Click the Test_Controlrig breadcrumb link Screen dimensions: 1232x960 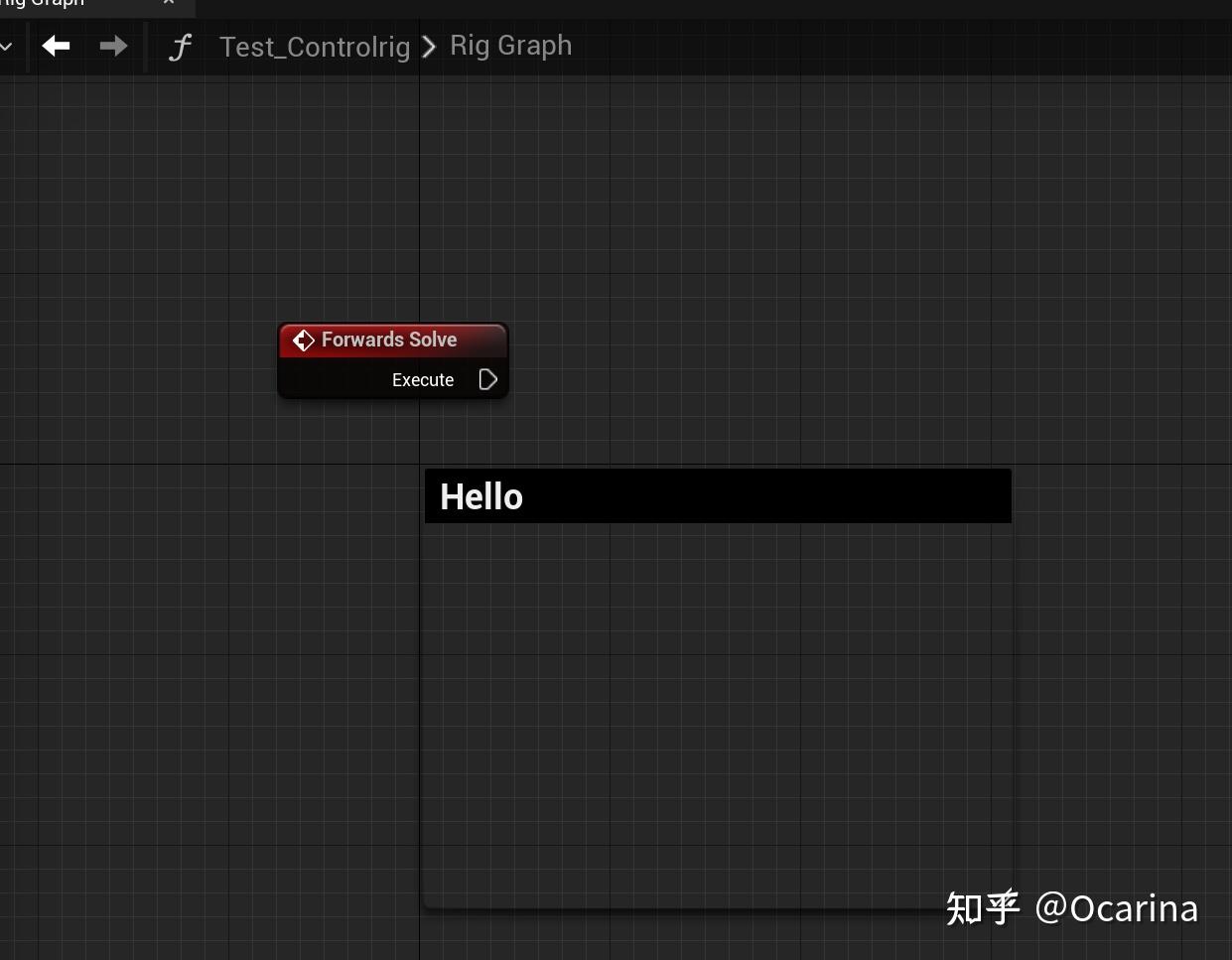tap(315, 46)
